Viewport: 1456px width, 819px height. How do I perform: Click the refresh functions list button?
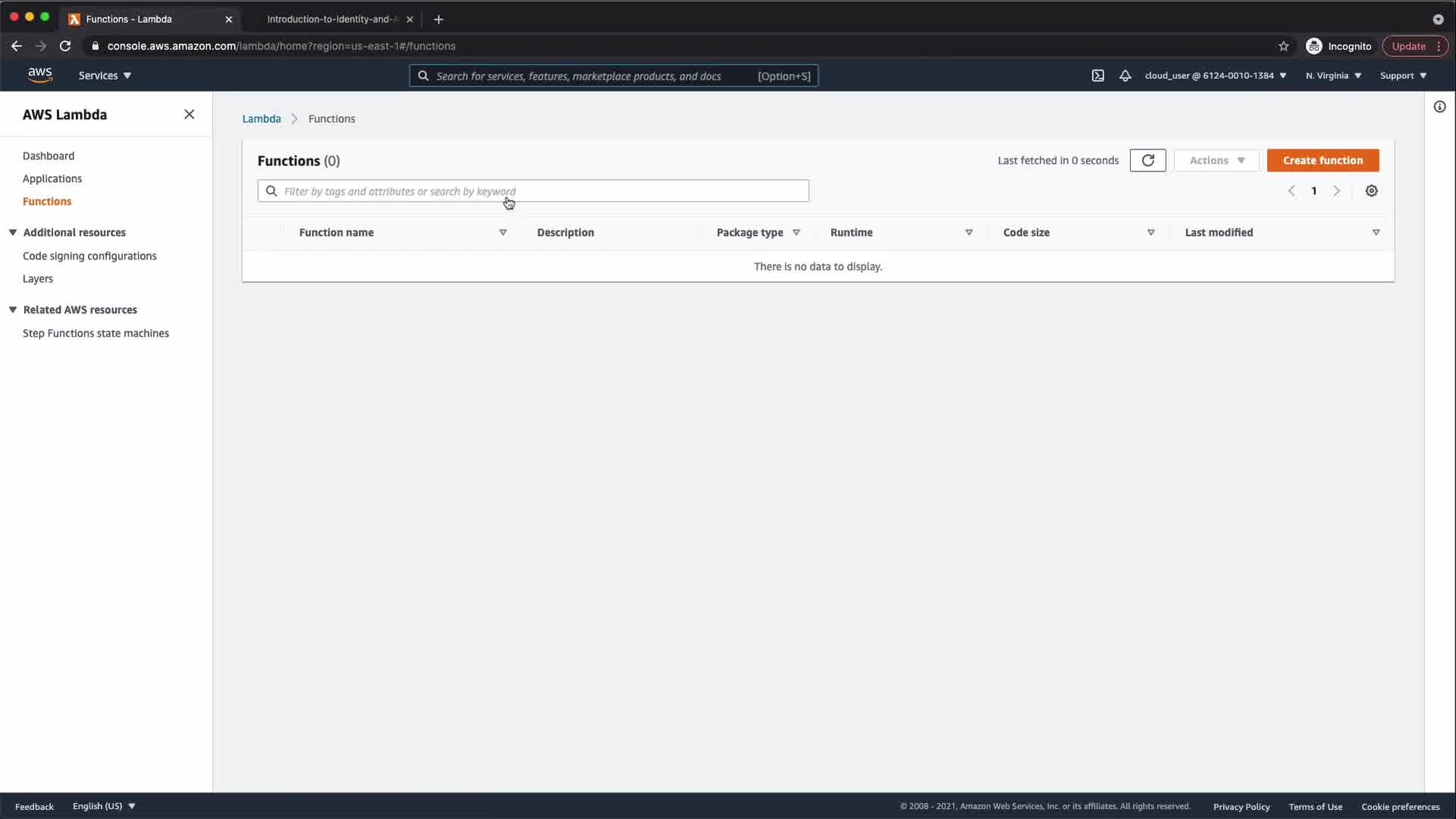[x=1147, y=160]
